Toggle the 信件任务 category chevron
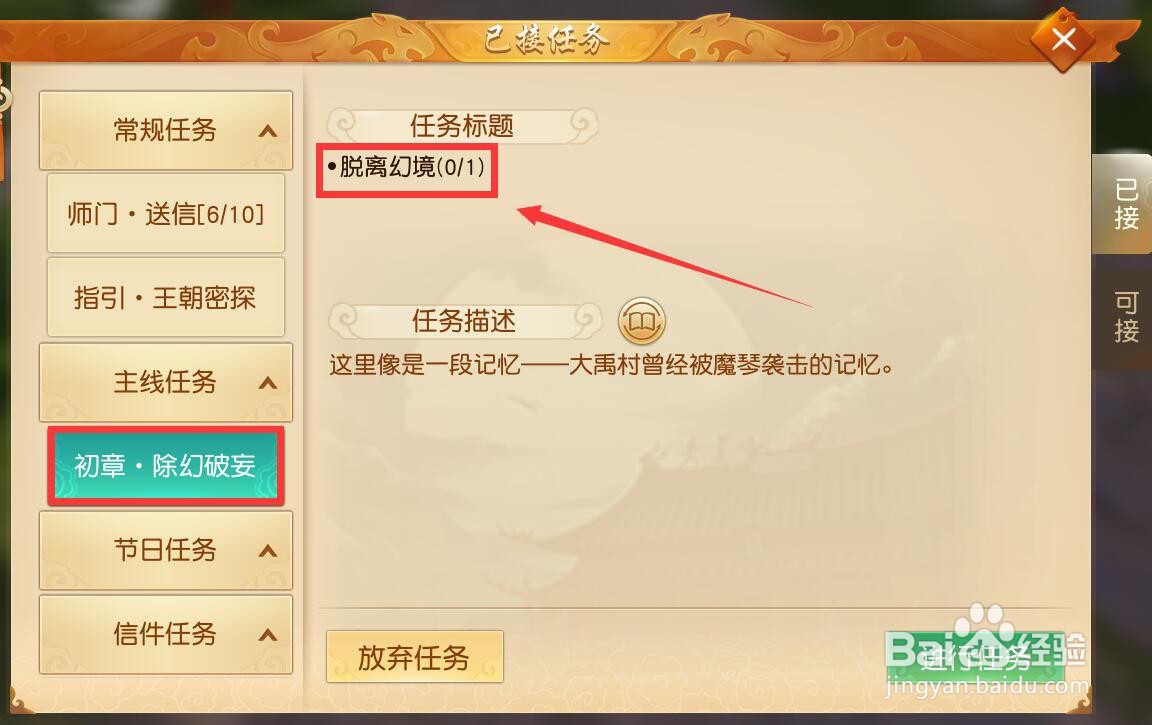Viewport: 1152px width, 725px height. 267,635
